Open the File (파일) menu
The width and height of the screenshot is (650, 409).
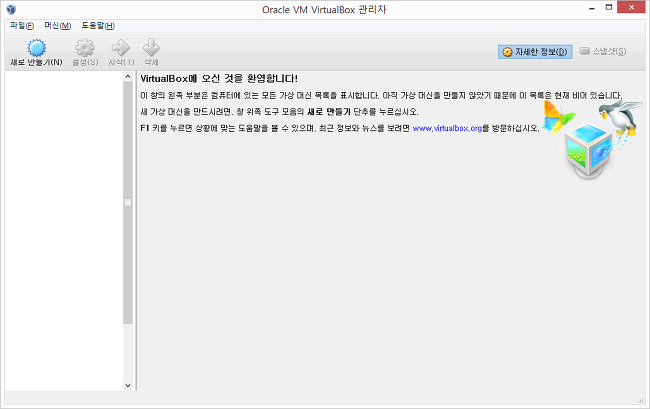pos(22,26)
